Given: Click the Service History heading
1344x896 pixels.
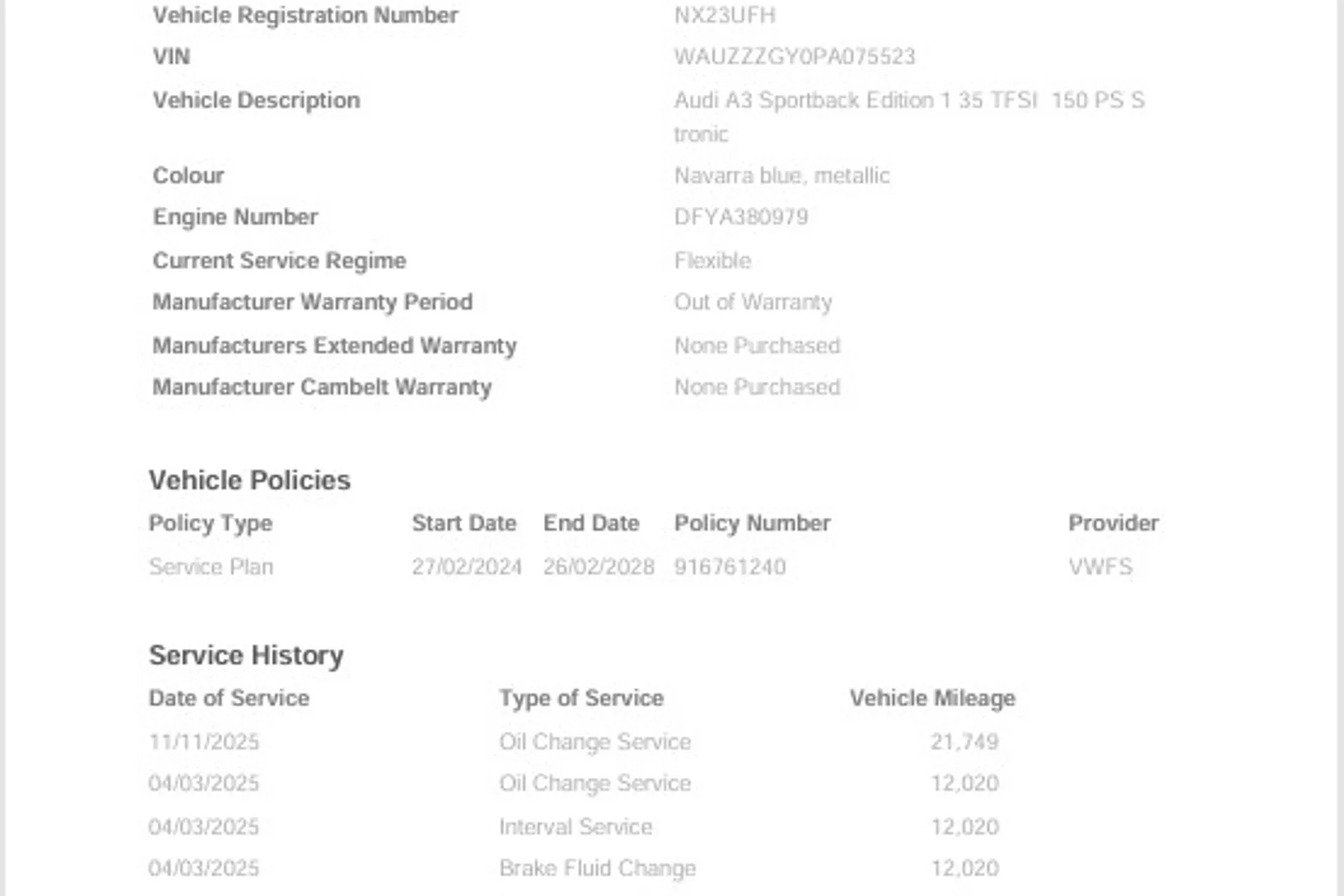Looking at the screenshot, I should click(246, 656).
